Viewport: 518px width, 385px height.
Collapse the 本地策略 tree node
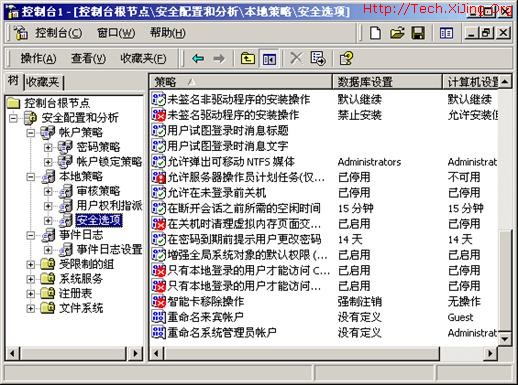(x=31, y=176)
